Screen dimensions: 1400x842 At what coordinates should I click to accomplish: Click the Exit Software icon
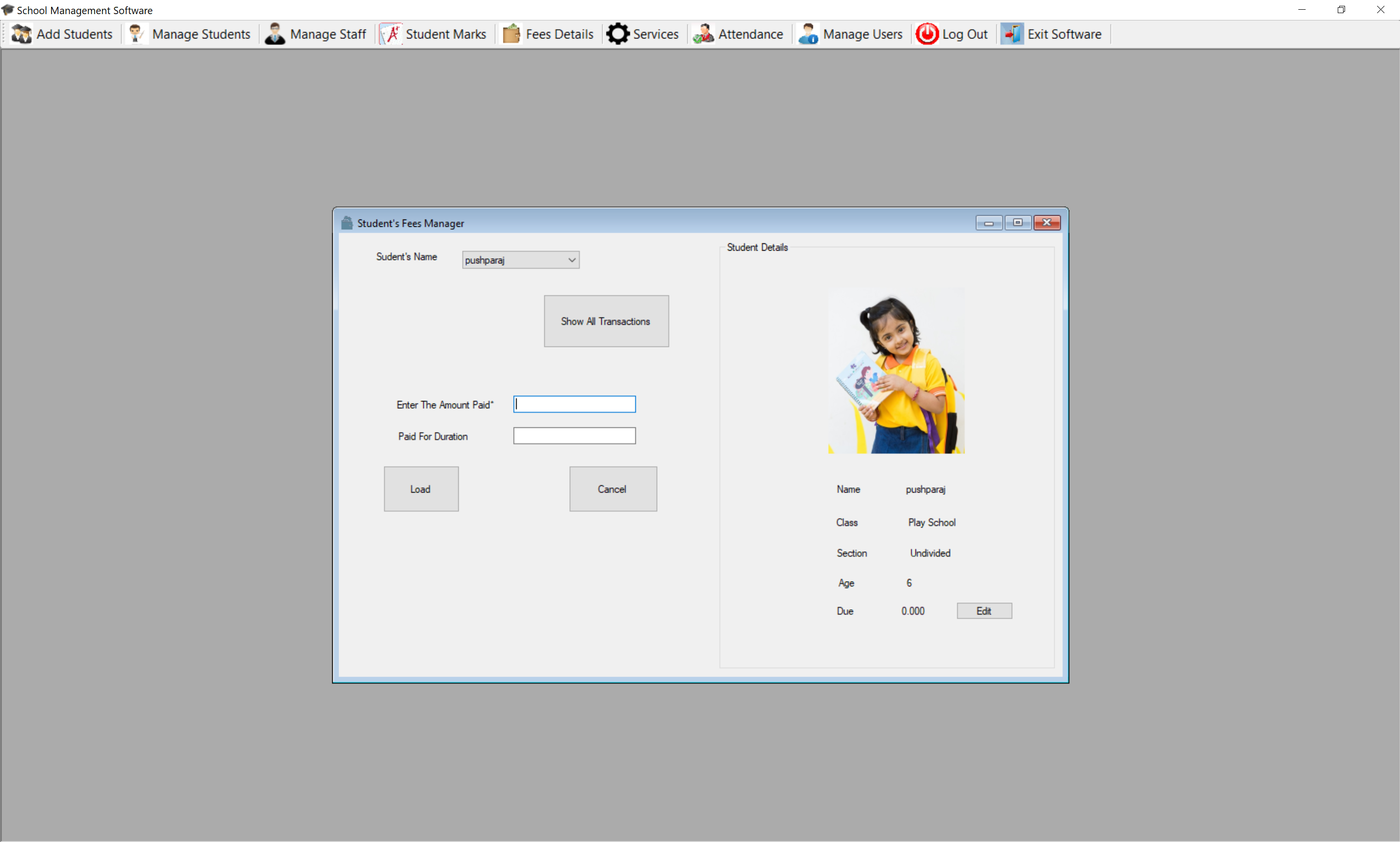pos(1012,34)
